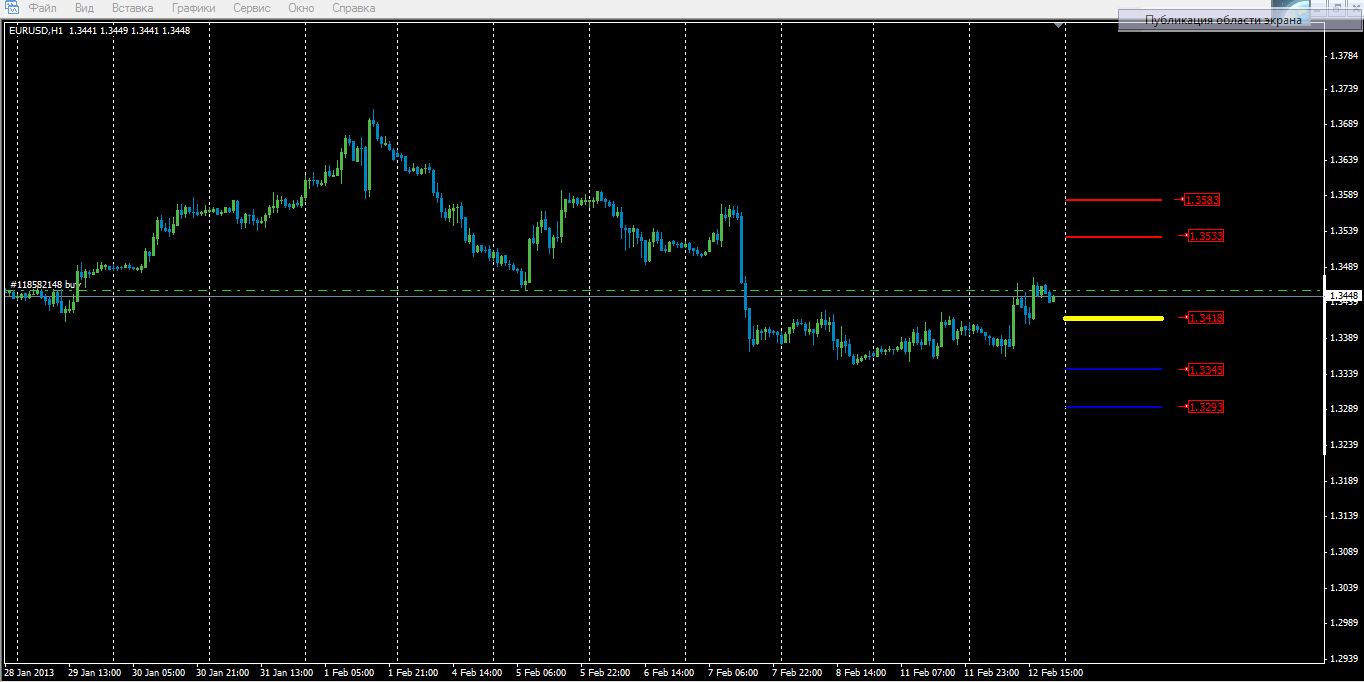Image resolution: width=1364 pixels, height=682 pixels.
Task: Click the 1.3689 price scale value
Action: pyautogui.click(x=1344, y=125)
